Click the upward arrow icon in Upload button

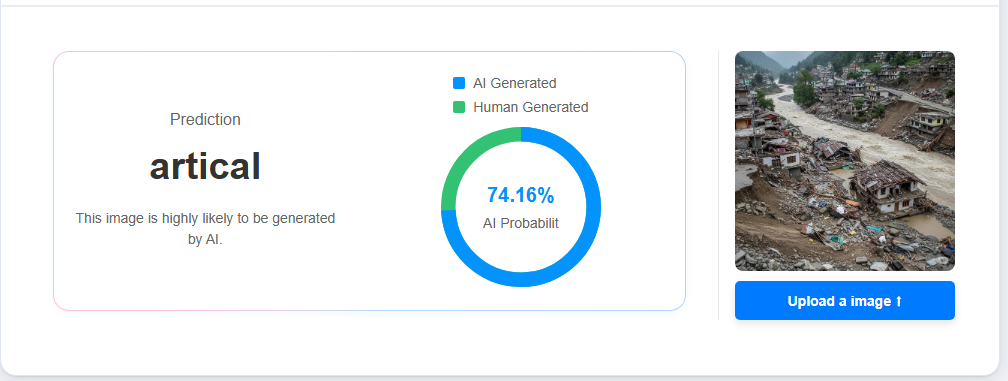[898, 301]
